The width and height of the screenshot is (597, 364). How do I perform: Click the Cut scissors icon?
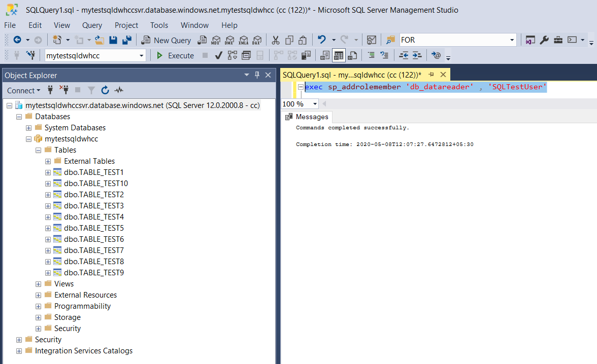[275, 40]
